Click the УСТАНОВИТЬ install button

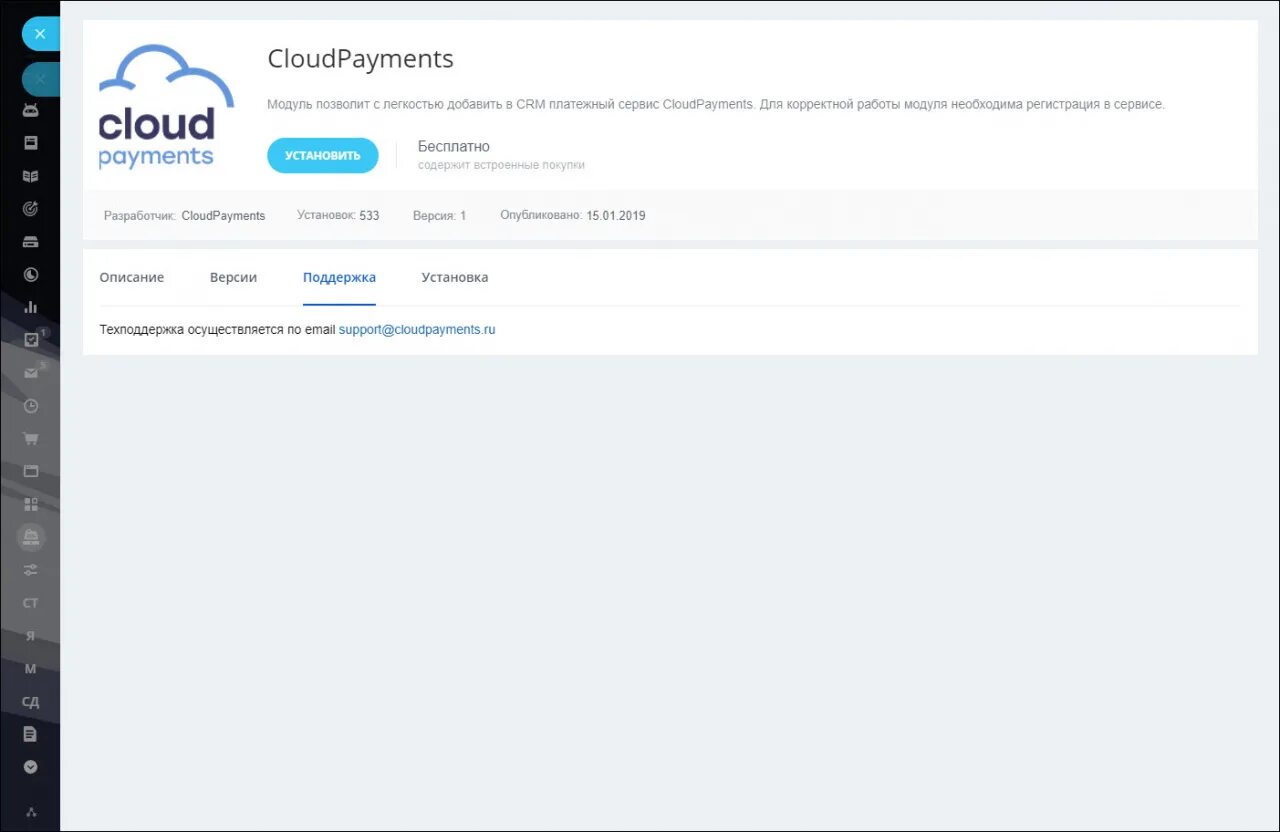[x=322, y=155]
